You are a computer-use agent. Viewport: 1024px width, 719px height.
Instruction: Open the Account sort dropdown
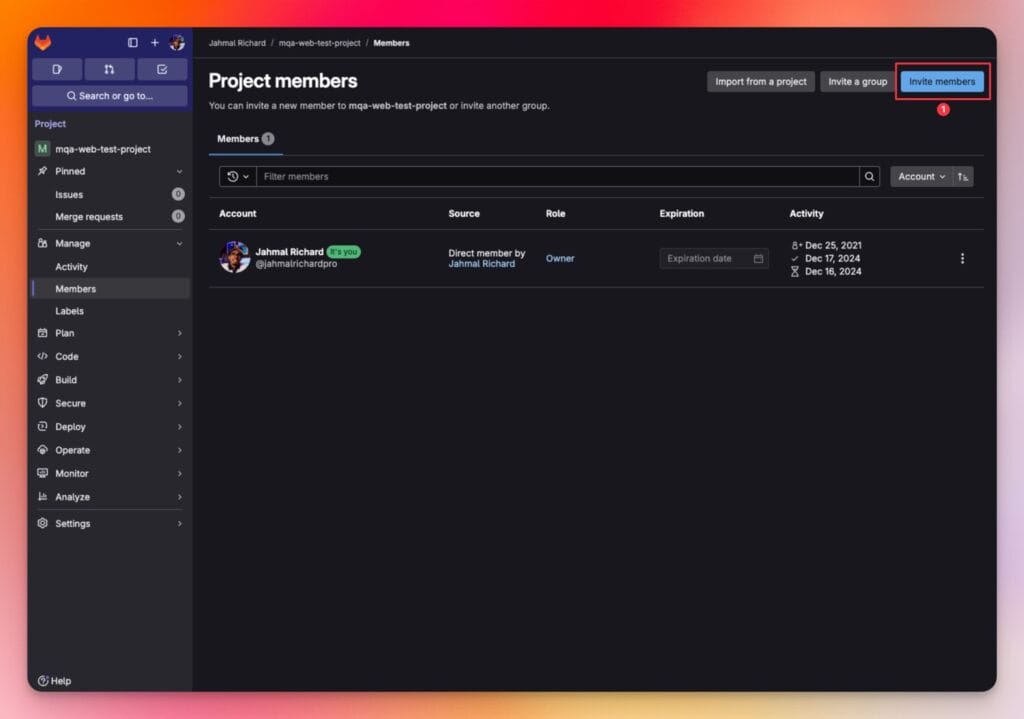click(921, 177)
